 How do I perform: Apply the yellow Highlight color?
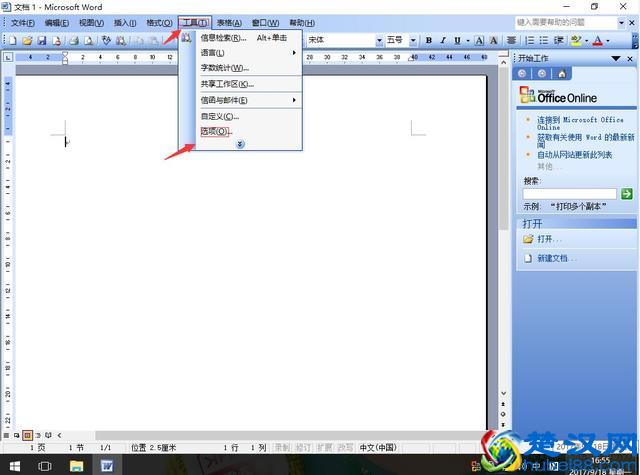click(576, 40)
